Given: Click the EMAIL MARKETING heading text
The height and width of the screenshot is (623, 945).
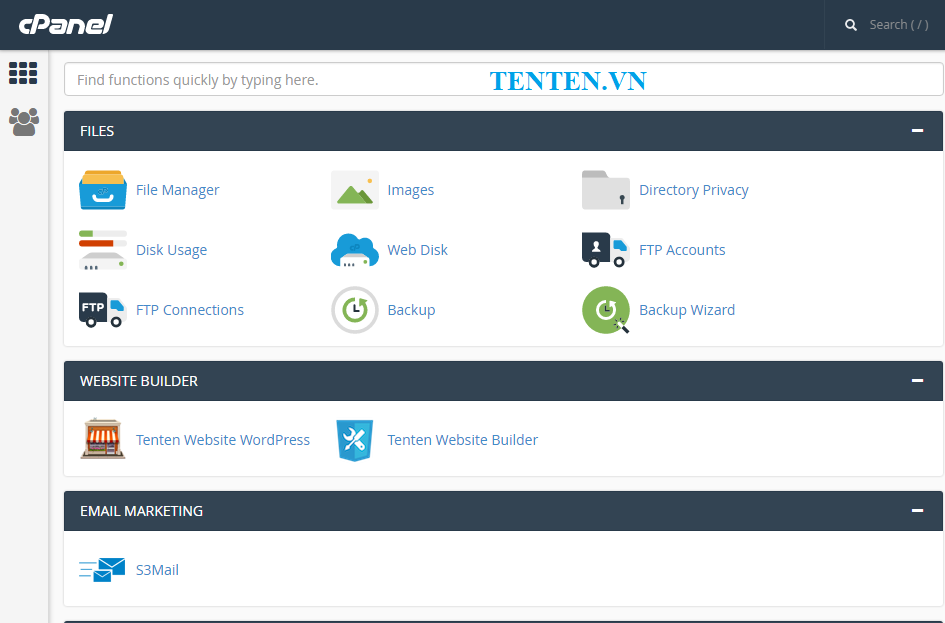Looking at the screenshot, I should point(142,511).
